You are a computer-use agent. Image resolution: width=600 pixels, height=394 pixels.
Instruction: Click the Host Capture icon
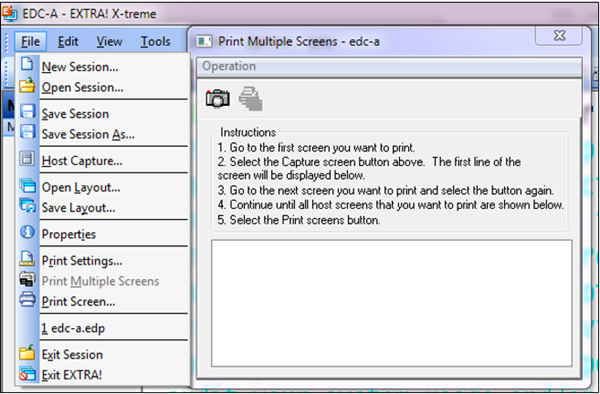(x=27, y=159)
